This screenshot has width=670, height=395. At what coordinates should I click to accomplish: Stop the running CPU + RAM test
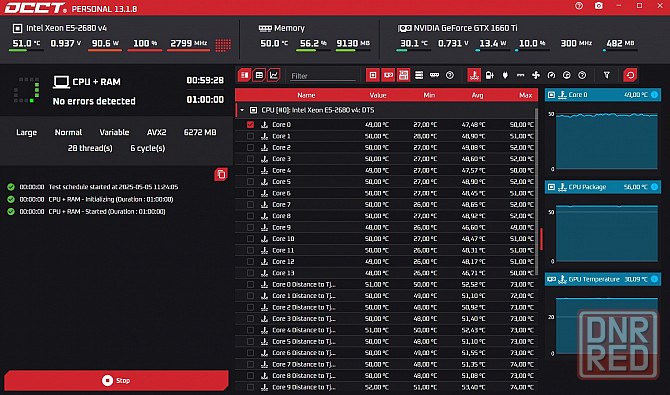click(116, 380)
